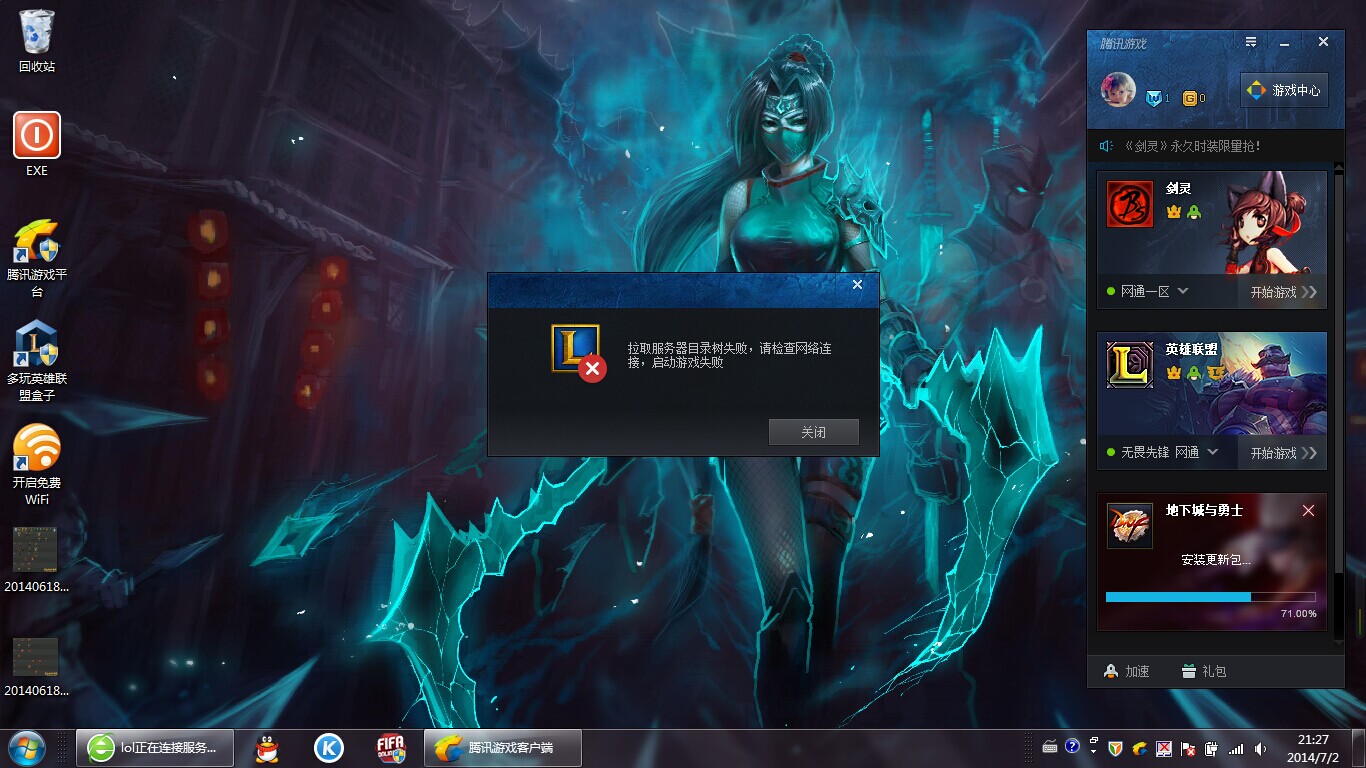Open the Tencent panel menu icon

pos(1251,42)
